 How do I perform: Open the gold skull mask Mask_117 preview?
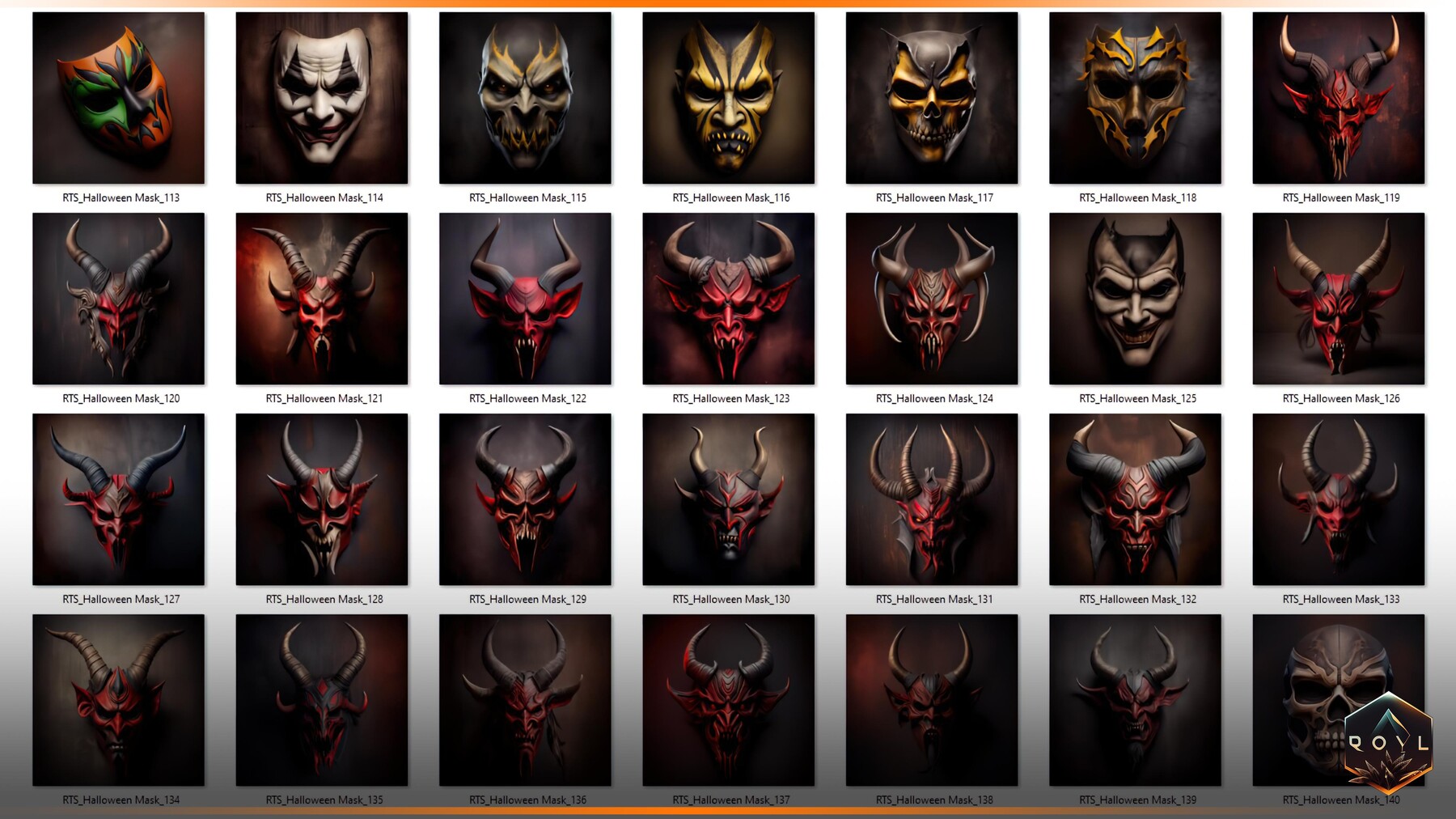(930, 99)
